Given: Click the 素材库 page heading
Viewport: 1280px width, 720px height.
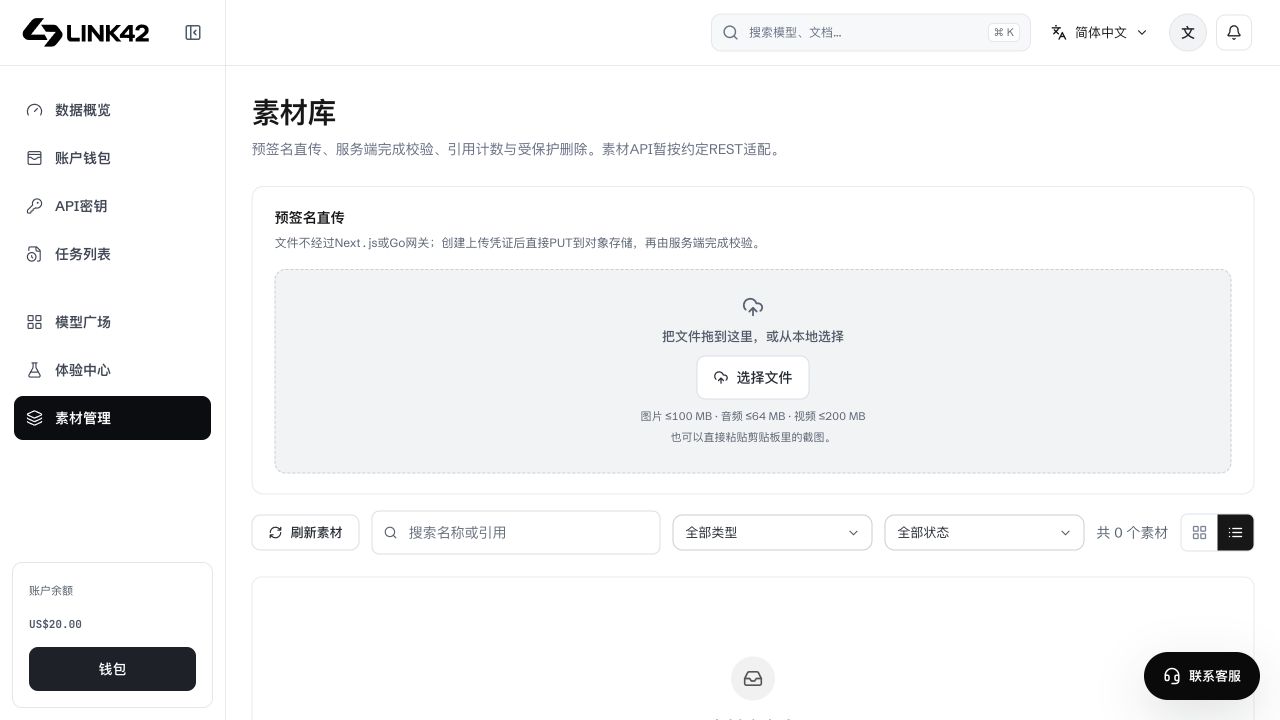Looking at the screenshot, I should coord(294,112).
